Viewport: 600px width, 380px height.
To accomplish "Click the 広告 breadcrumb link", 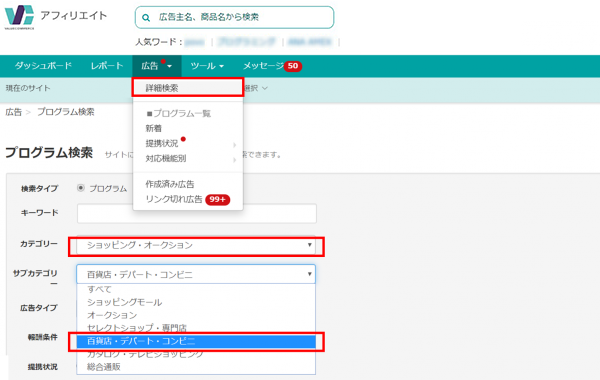I will coord(13,112).
